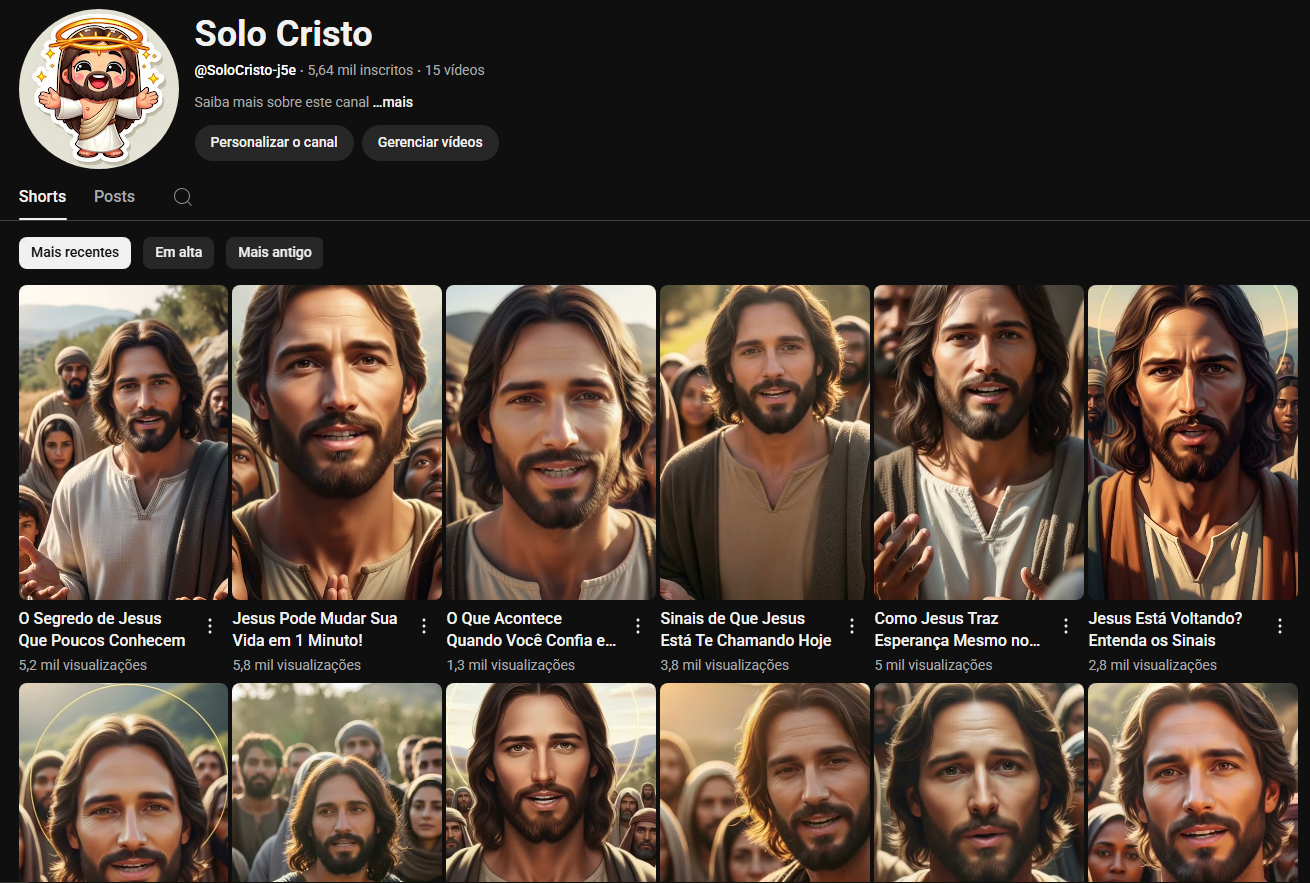Open thumbnail of "Jesus Pode Mudar Sua Vida" short

pos(337,442)
